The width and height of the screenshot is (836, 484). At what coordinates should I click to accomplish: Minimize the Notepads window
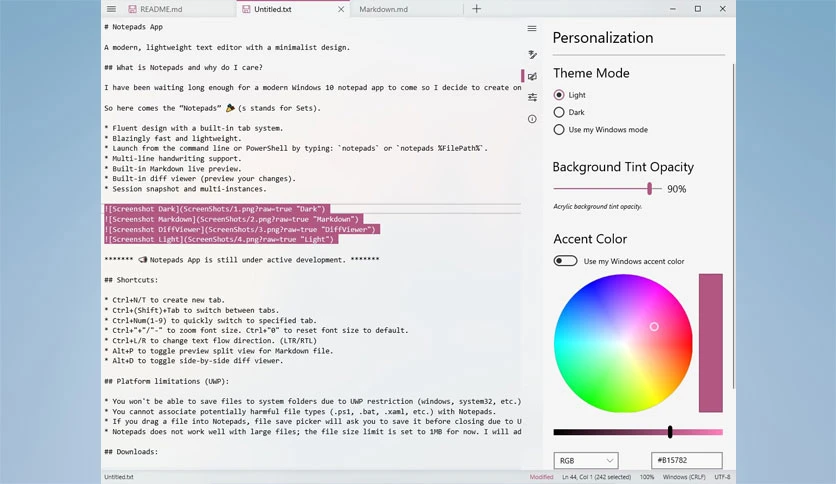[673, 9]
